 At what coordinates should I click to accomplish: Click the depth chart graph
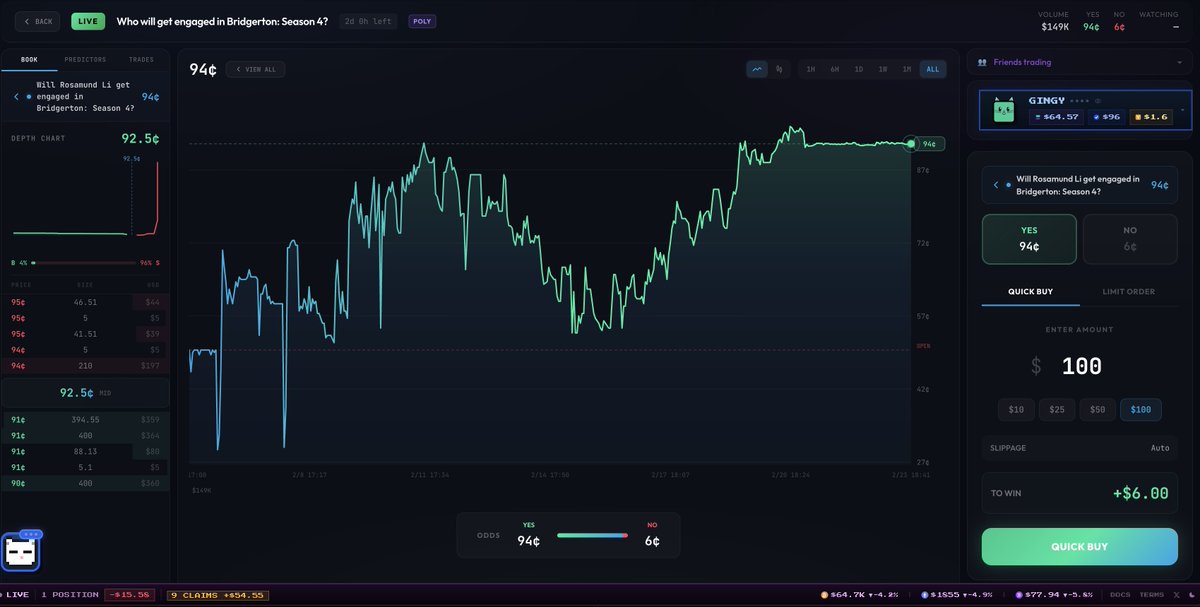click(84, 199)
